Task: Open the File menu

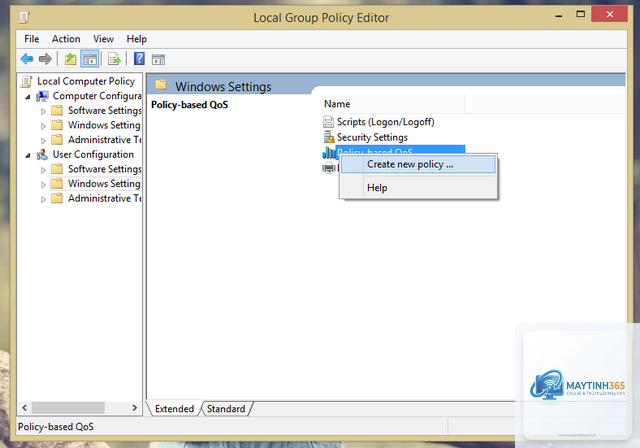Action: tap(31, 39)
